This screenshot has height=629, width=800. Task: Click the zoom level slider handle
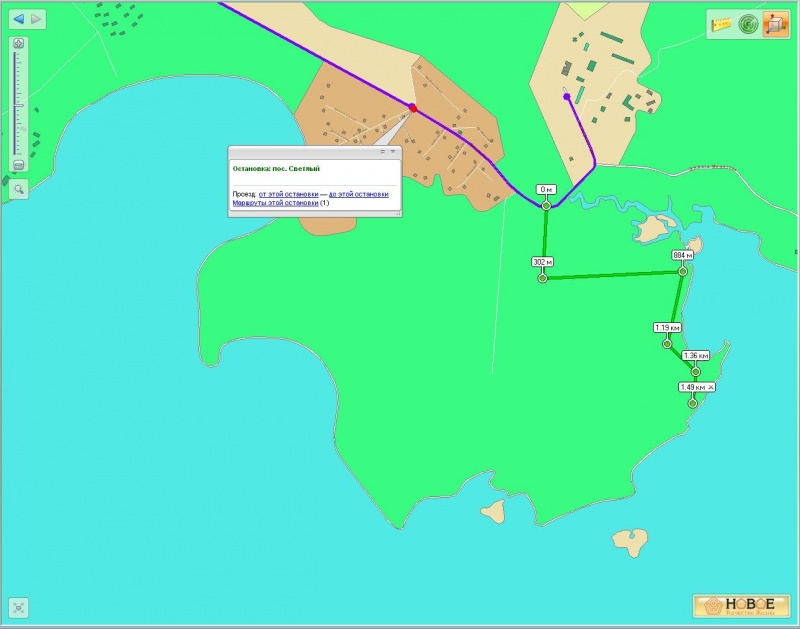pyautogui.click(x=19, y=106)
